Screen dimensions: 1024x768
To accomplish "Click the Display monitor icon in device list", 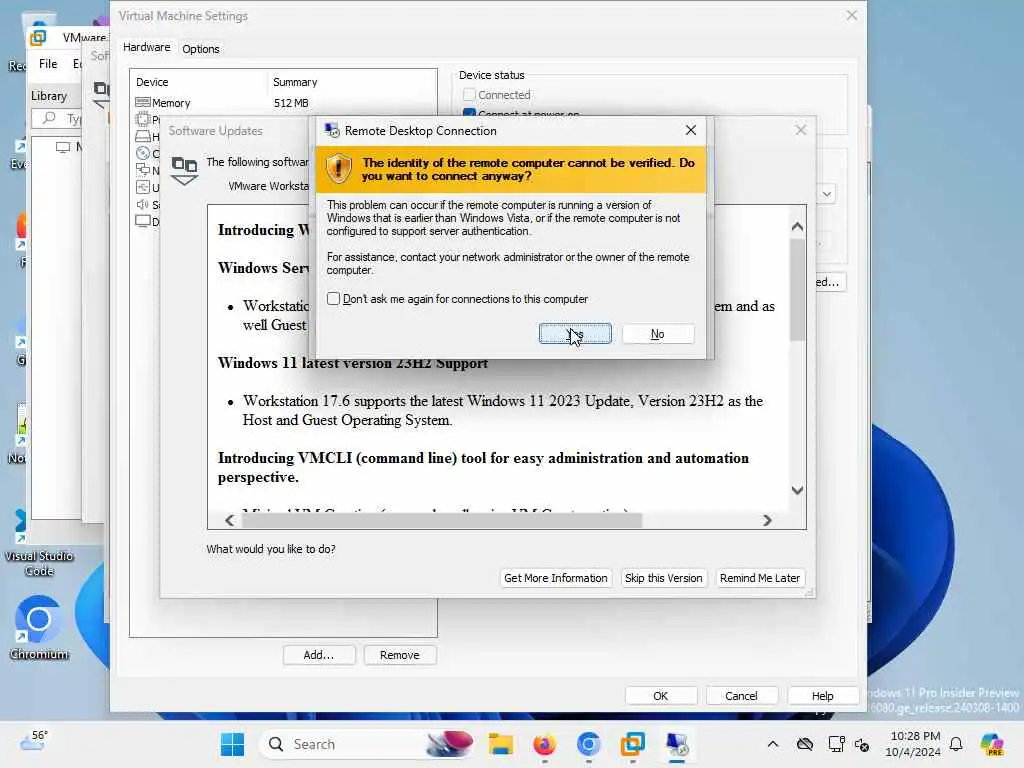I will pos(142,221).
